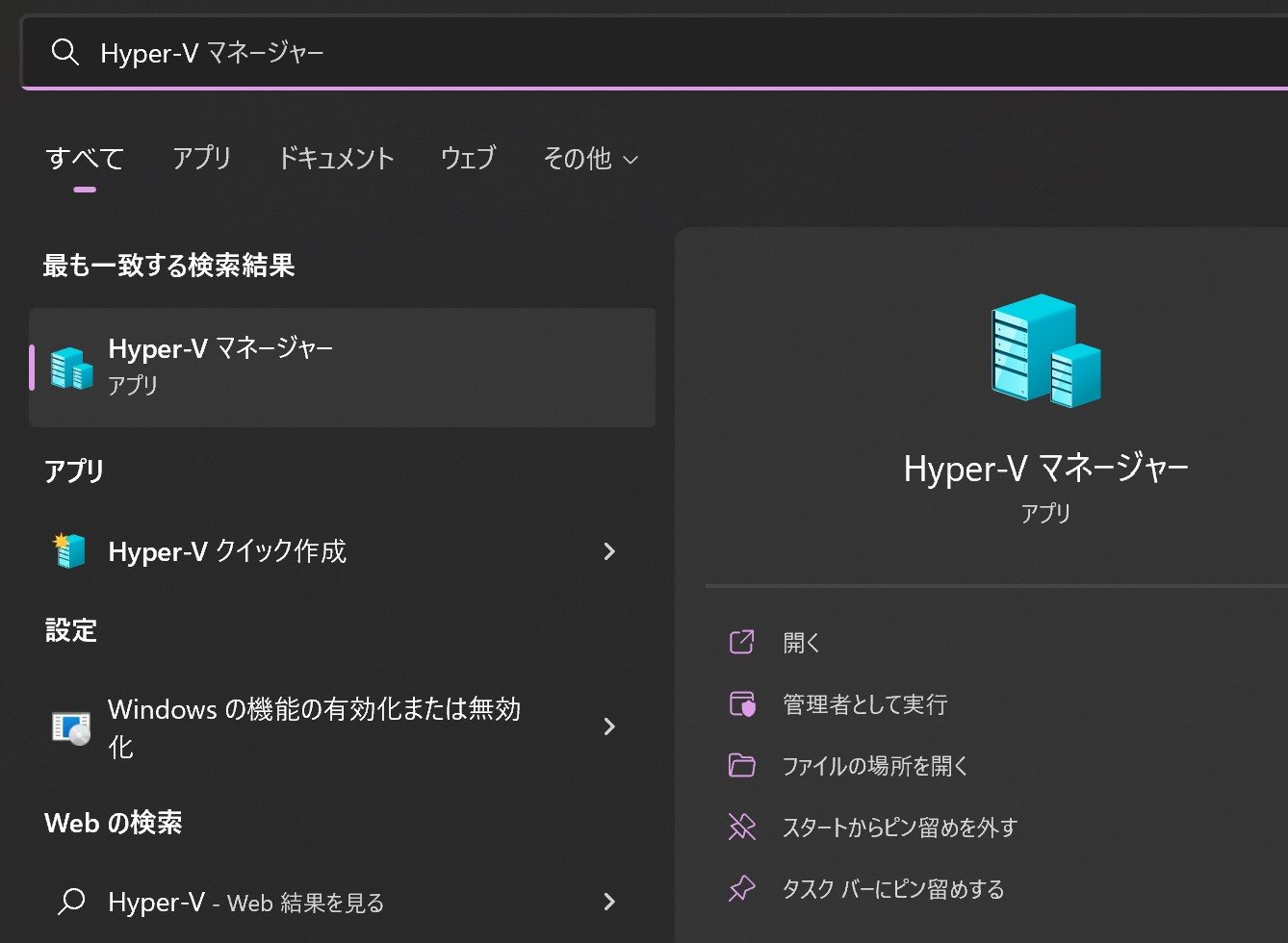Select Windows の機能の有効化または無効化 result

[x=343, y=727]
